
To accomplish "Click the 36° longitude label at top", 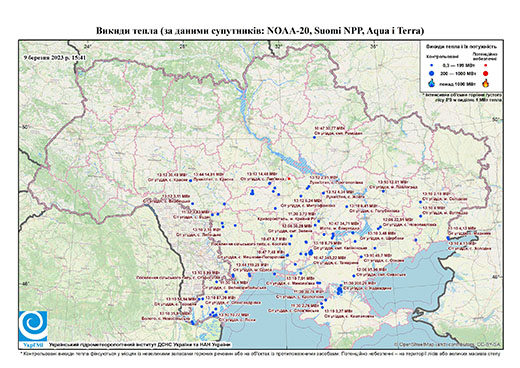I will point(374,47).
